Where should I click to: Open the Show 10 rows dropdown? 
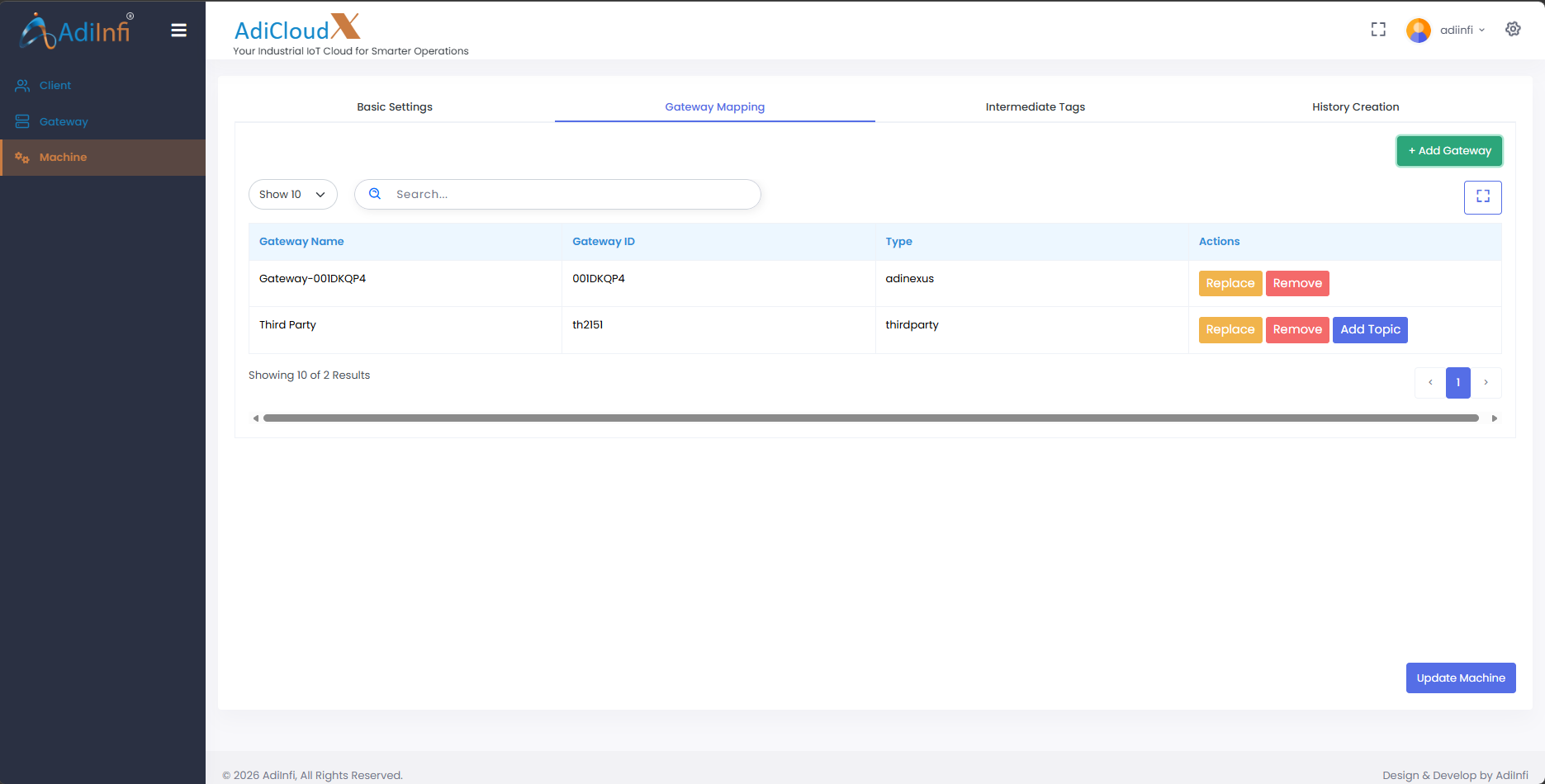pyautogui.click(x=292, y=195)
